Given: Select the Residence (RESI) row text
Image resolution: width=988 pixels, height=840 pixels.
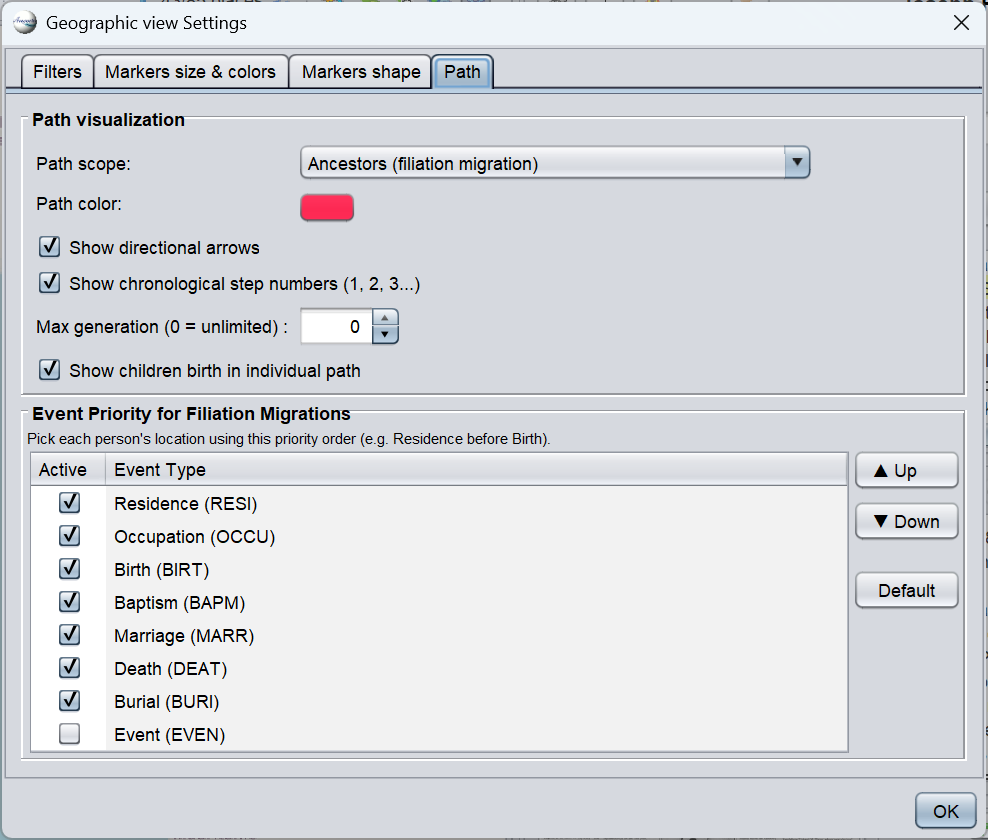Looking at the screenshot, I should coord(186,504).
